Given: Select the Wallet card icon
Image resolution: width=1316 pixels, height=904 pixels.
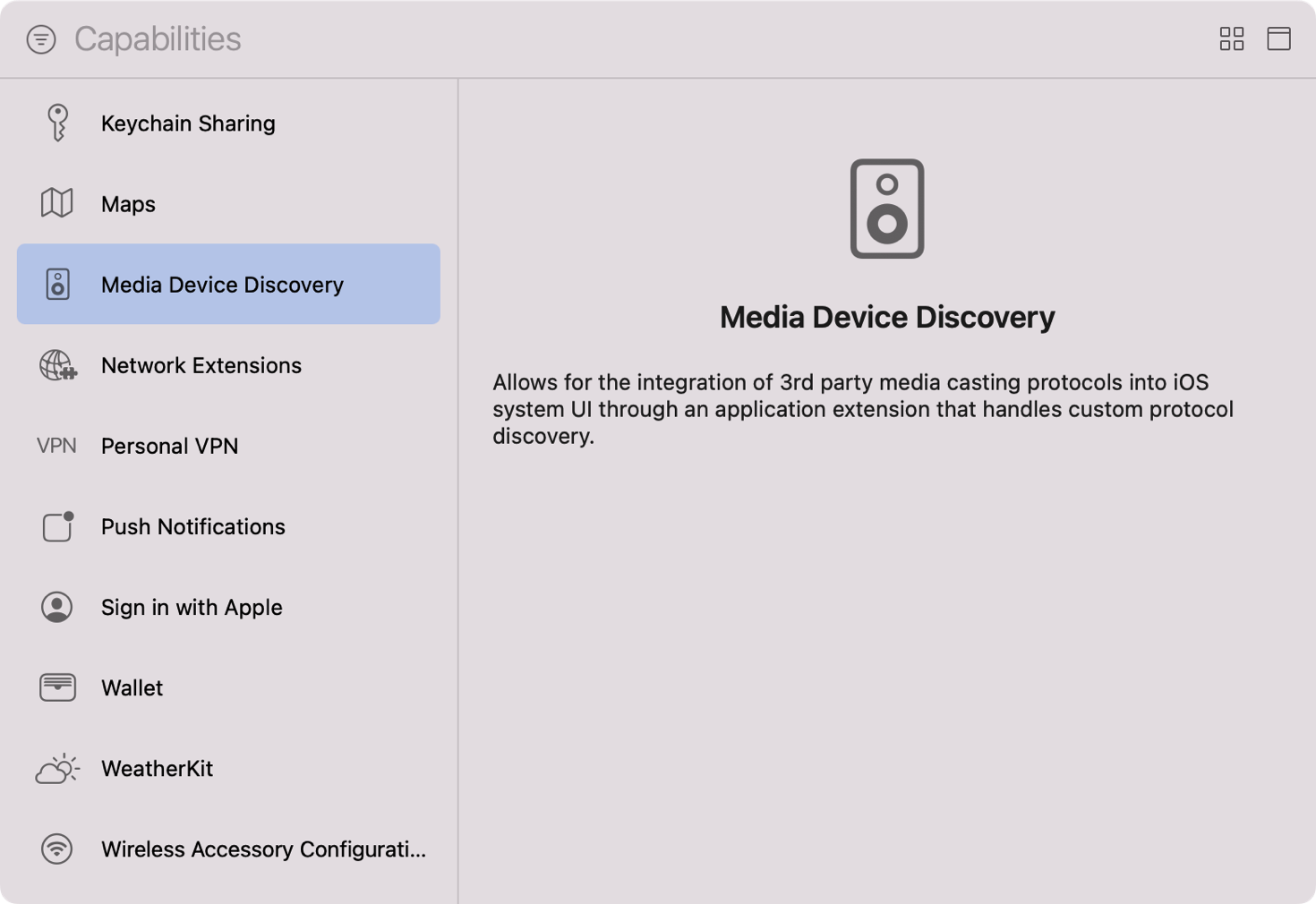Looking at the screenshot, I should click(56, 687).
